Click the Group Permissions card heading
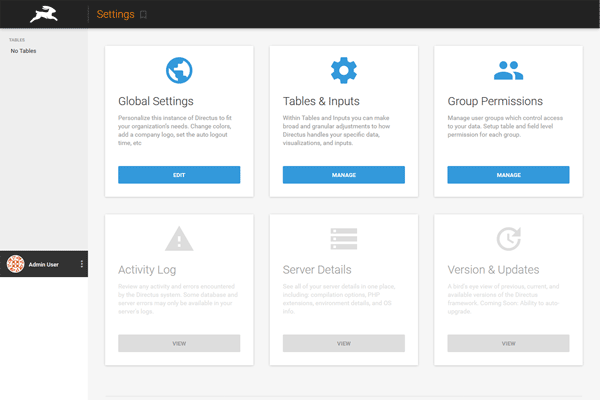Screen dimensions: 600x400 [495, 101]
